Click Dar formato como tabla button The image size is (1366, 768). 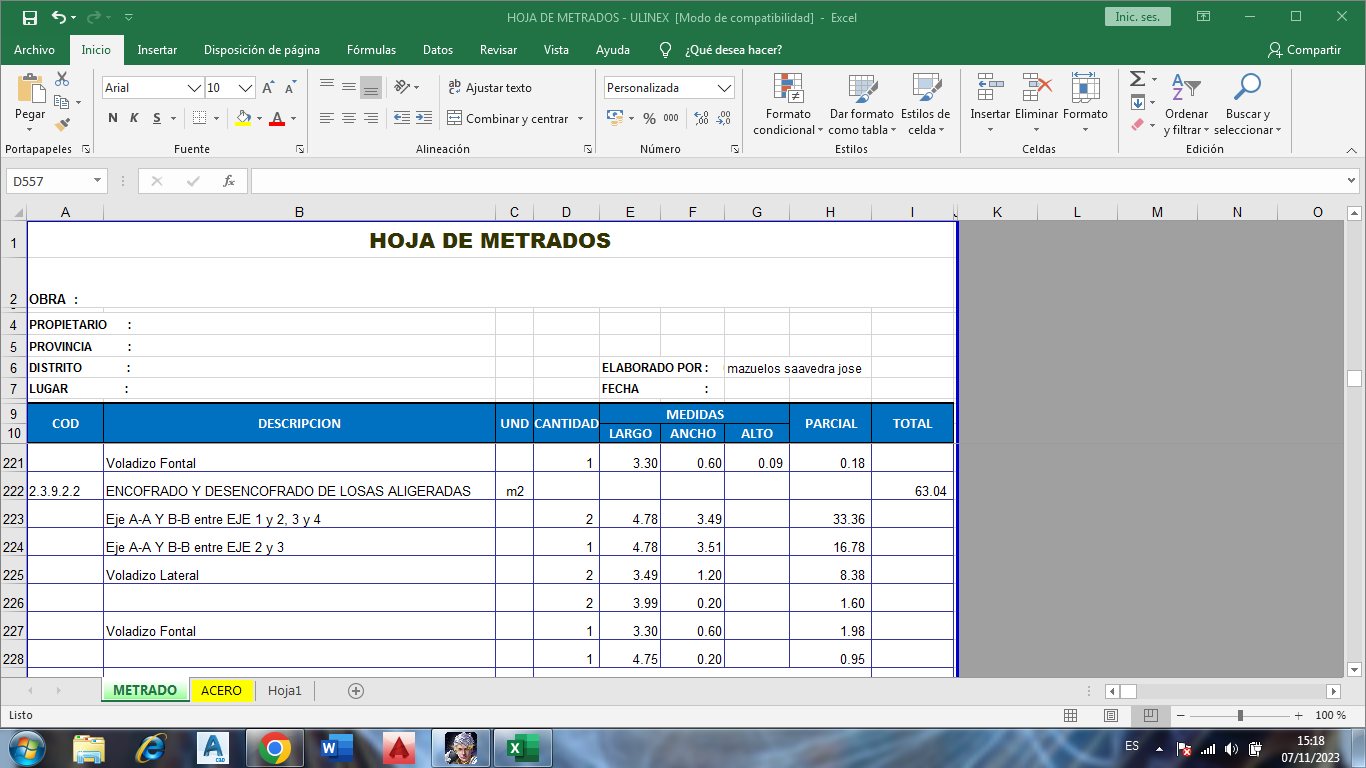click(861, 105)
